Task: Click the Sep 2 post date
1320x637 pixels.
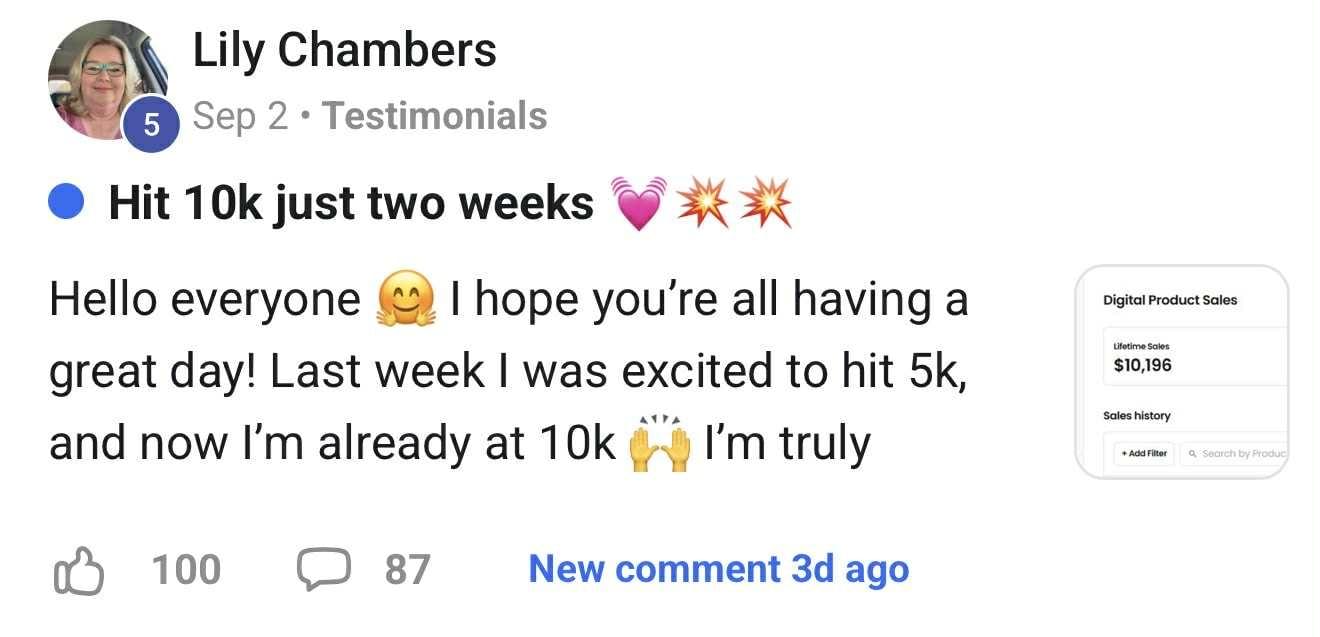Action: click(x=240, y=116)
